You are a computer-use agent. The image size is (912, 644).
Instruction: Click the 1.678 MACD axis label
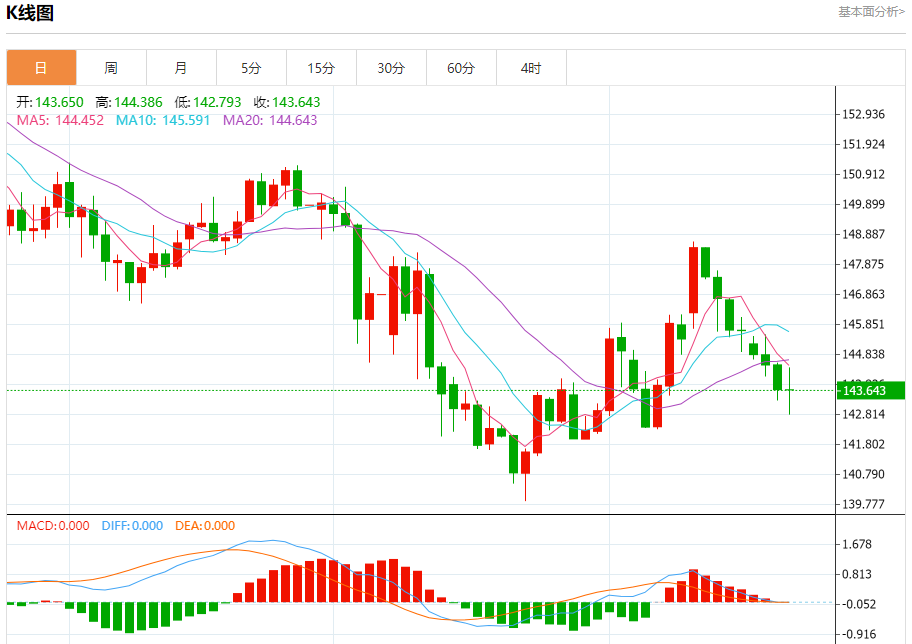click(857, 545)
